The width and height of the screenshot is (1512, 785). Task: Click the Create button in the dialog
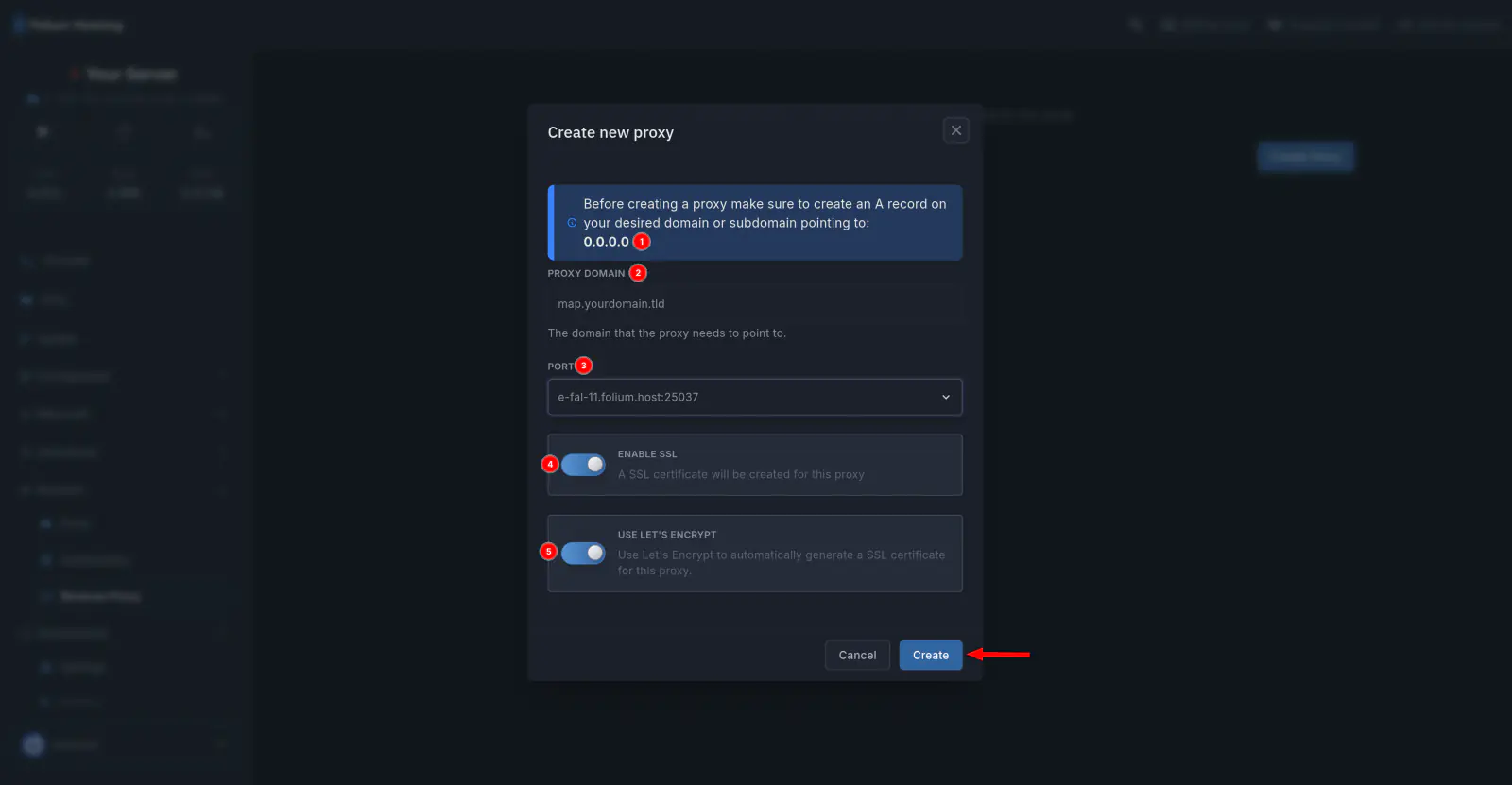tap(930, 656)
